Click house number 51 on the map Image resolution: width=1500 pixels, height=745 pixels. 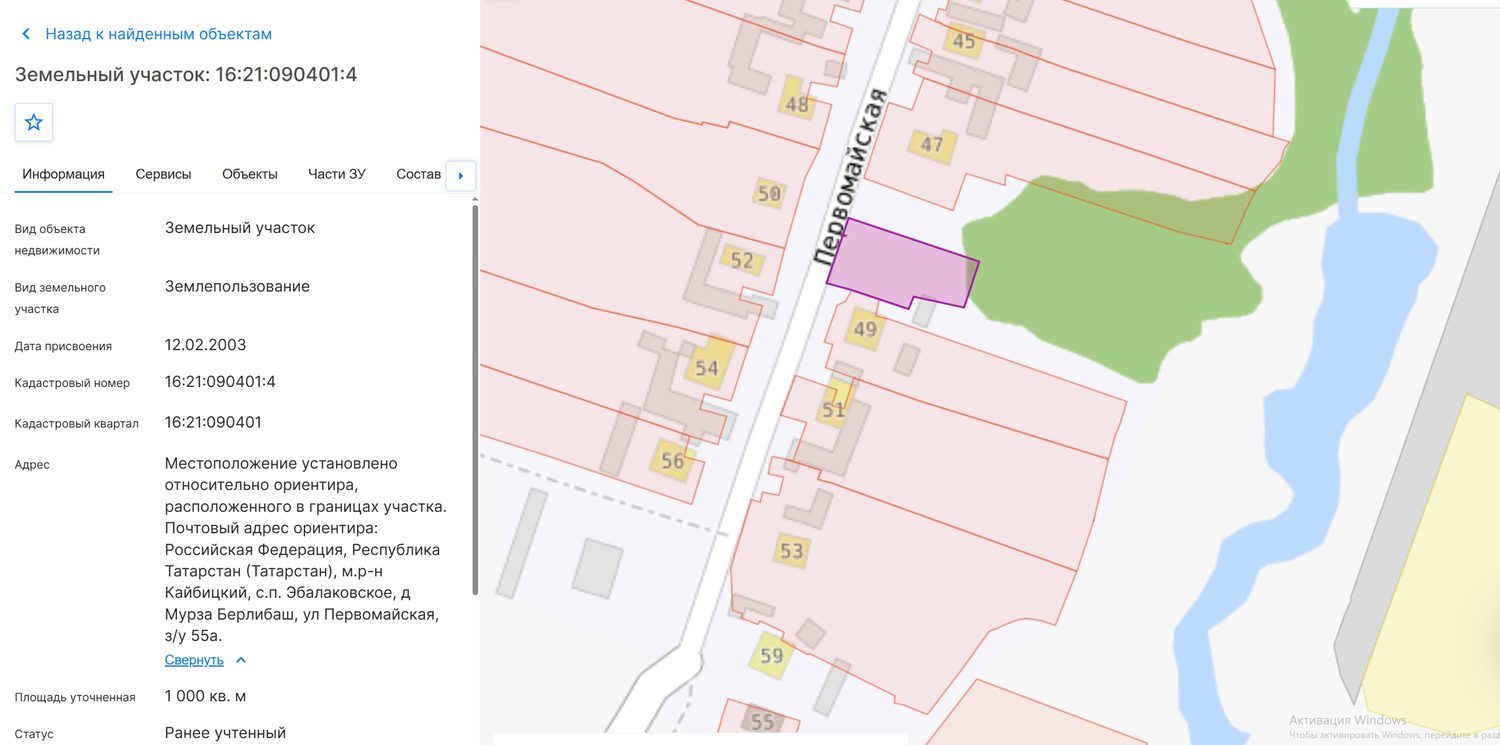pos(834,410)
